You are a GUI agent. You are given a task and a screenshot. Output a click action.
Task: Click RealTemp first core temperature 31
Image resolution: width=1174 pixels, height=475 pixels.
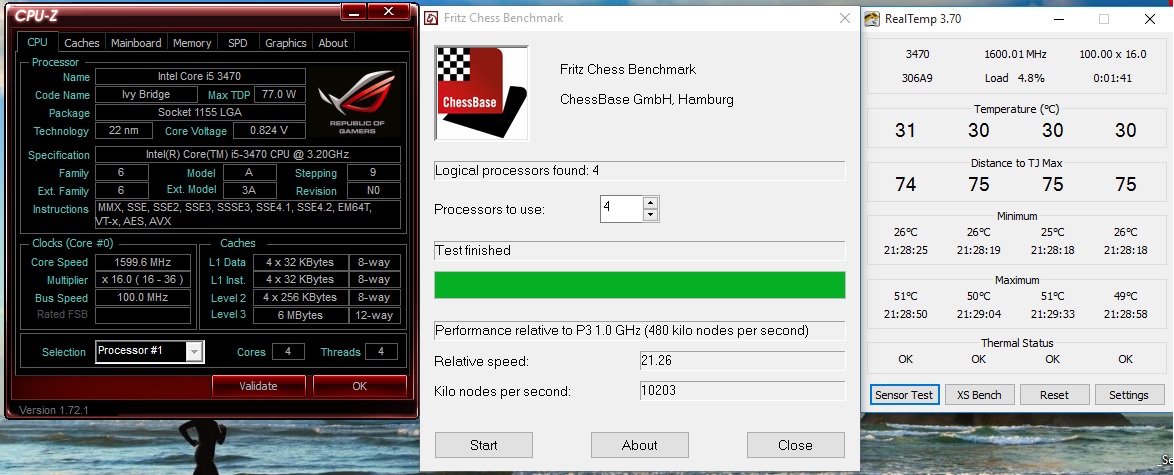tap(905, 130)
